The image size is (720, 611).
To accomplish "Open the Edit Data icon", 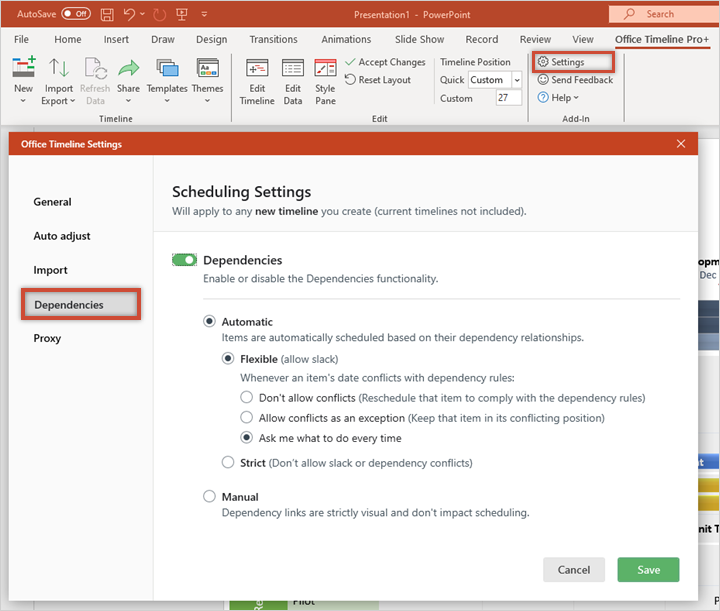I will pyautogui.click(x=292, y=69).
